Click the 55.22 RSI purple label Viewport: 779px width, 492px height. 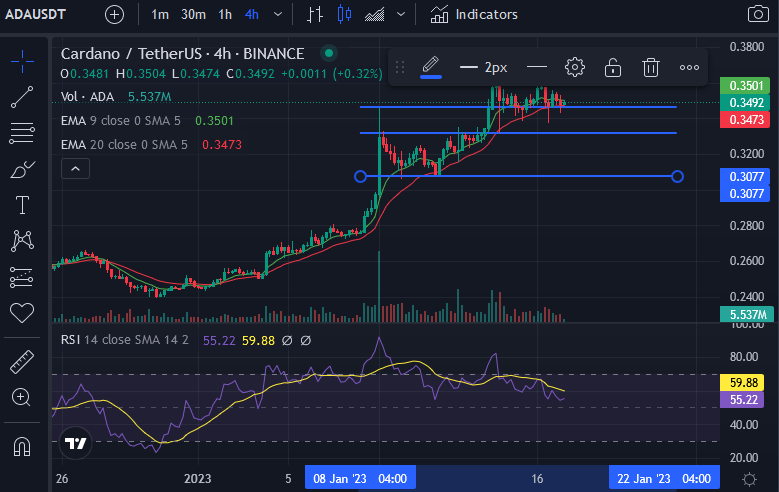(744, 400)
